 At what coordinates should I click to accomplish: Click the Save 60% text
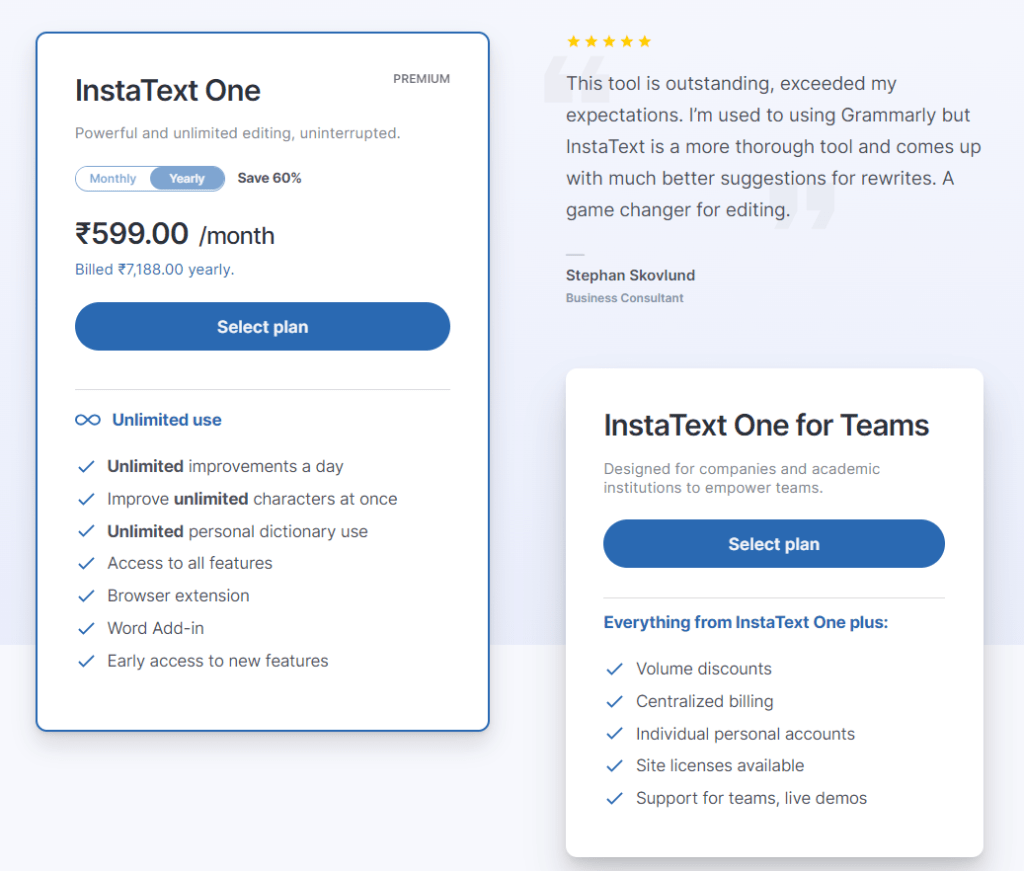coord(269,178)
